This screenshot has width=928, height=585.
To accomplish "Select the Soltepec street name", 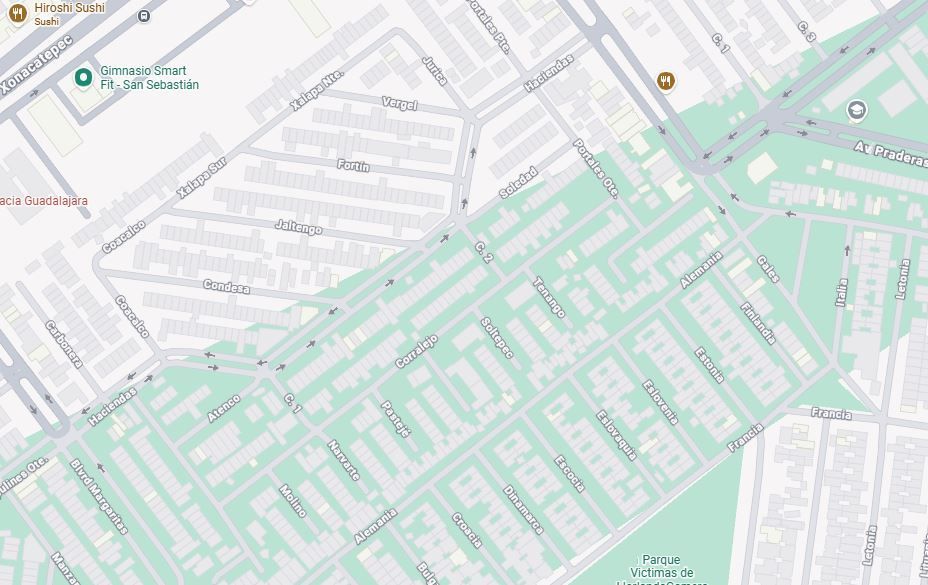I will [x=497, y=338].
